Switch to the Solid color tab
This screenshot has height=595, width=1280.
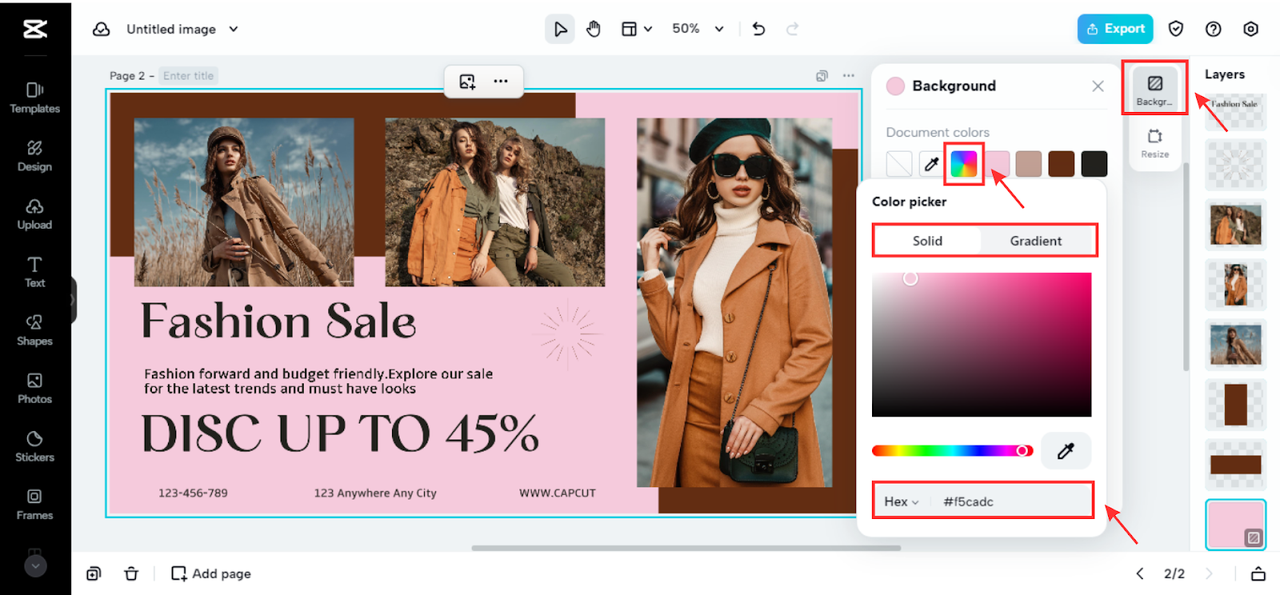coord(927,241)
